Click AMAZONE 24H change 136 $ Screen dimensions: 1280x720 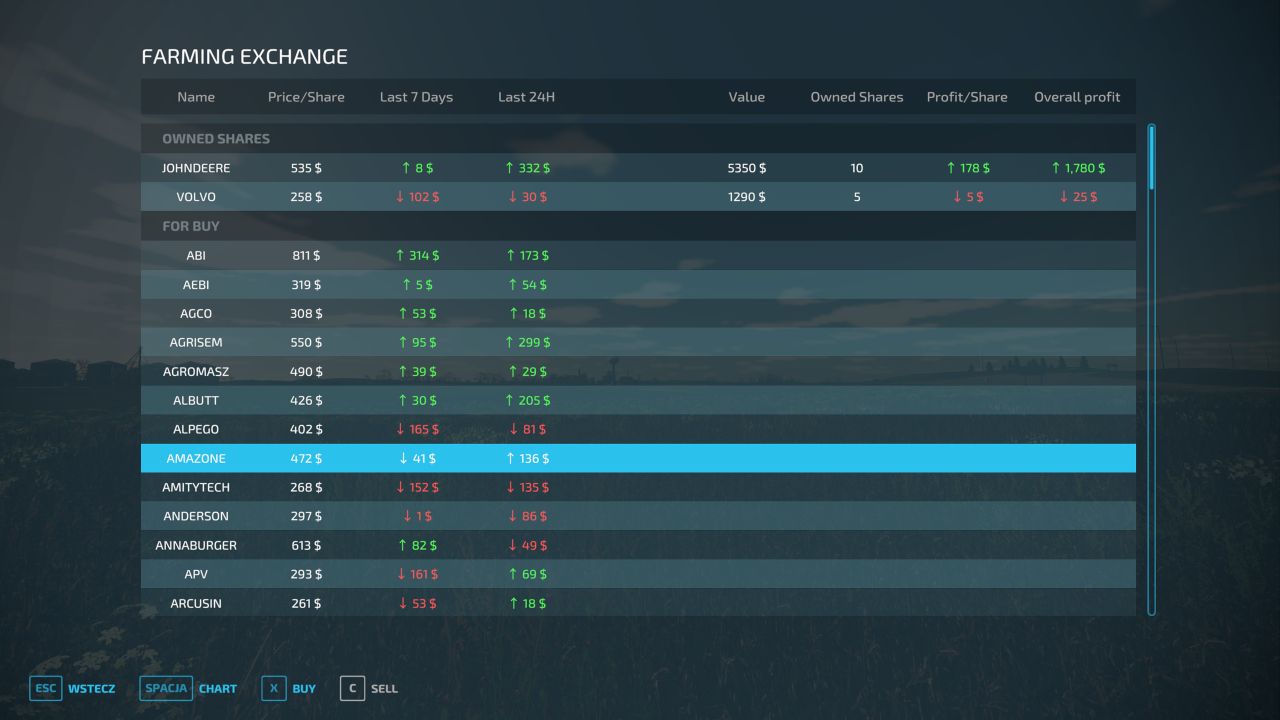526,458
